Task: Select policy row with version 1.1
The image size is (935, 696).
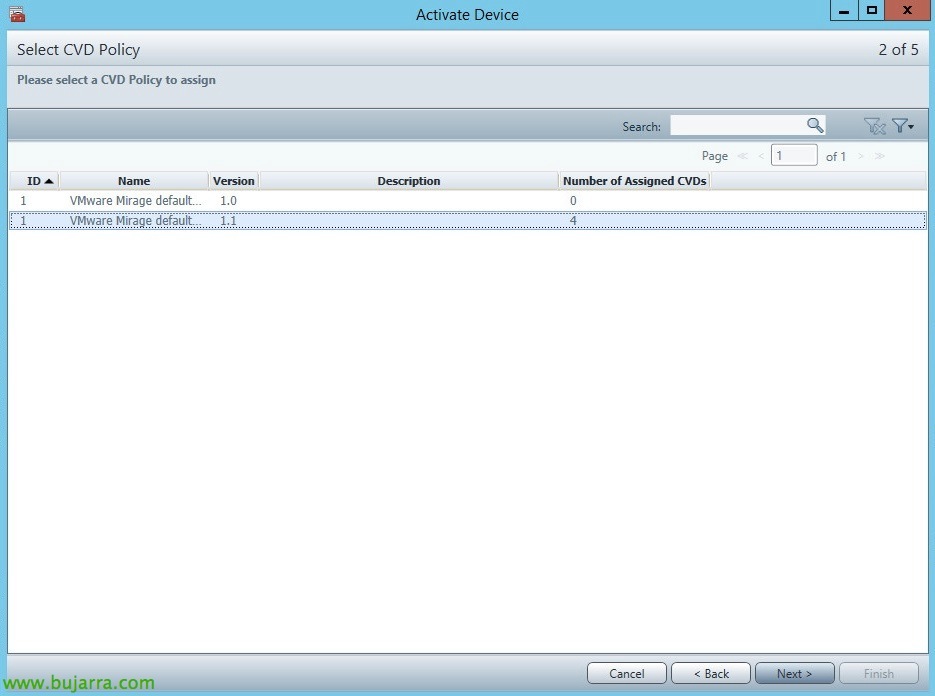Action: [468, 221]
